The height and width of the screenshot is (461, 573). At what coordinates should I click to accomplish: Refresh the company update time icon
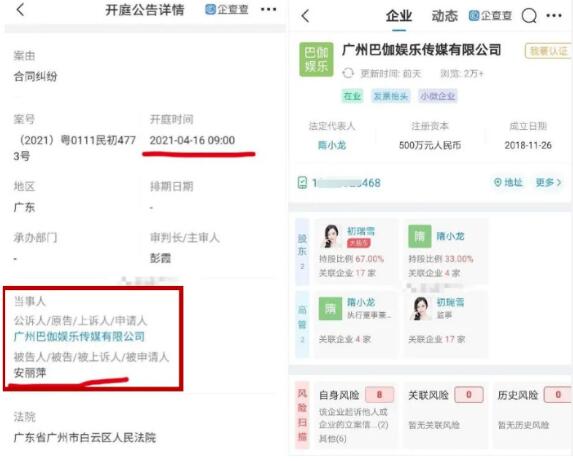click(348, 73)
